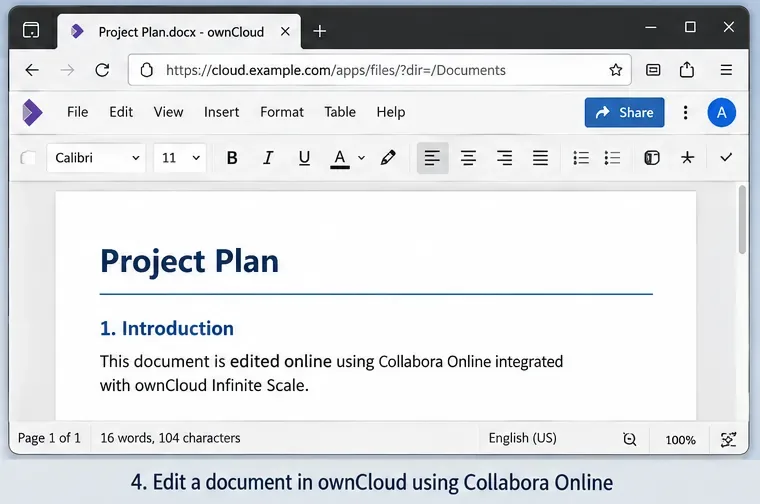
Task: Minimize the browser window
Action: tap(650, 27)
